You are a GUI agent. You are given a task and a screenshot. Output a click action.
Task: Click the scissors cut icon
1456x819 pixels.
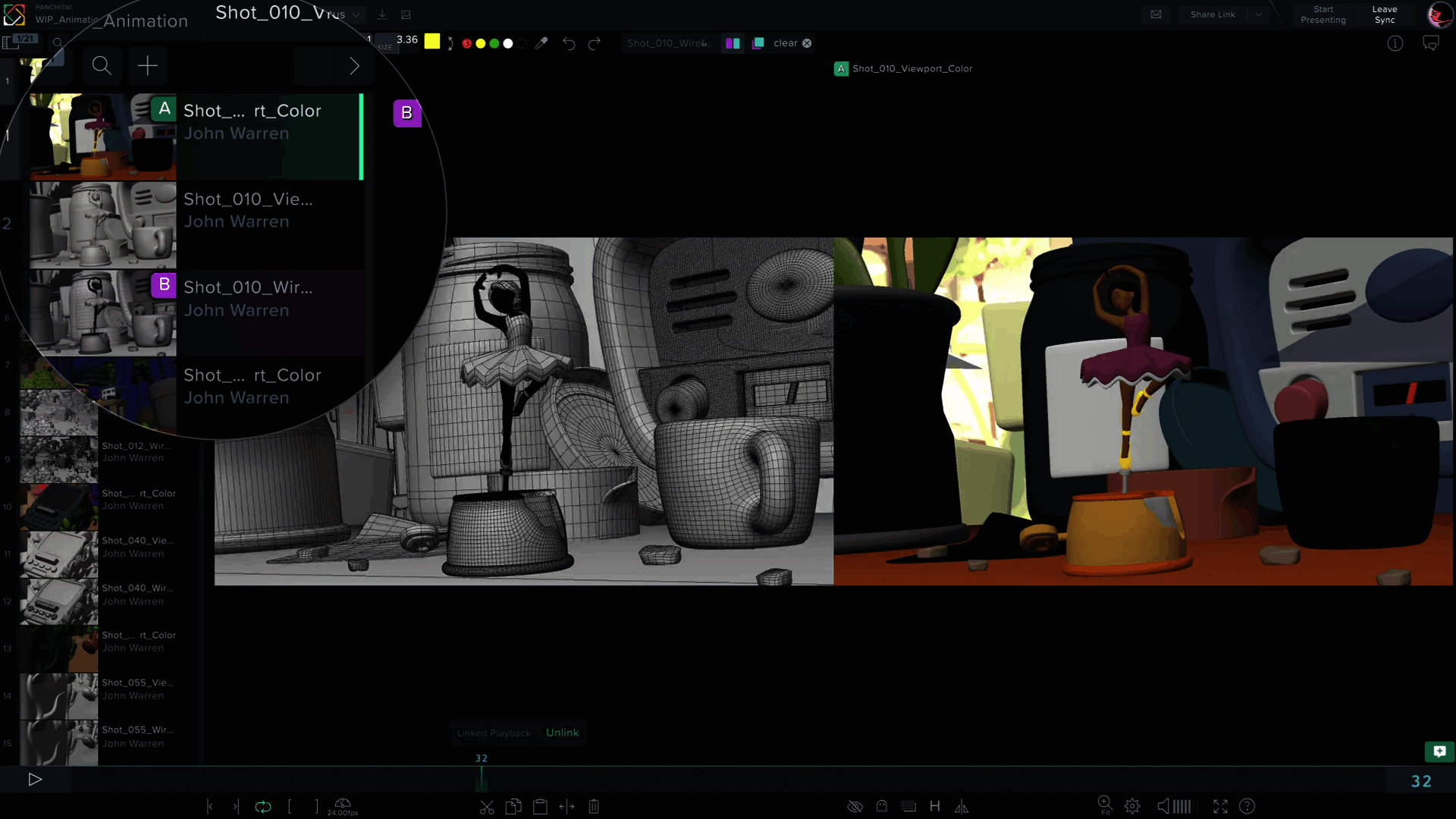[x=487, y=807]
